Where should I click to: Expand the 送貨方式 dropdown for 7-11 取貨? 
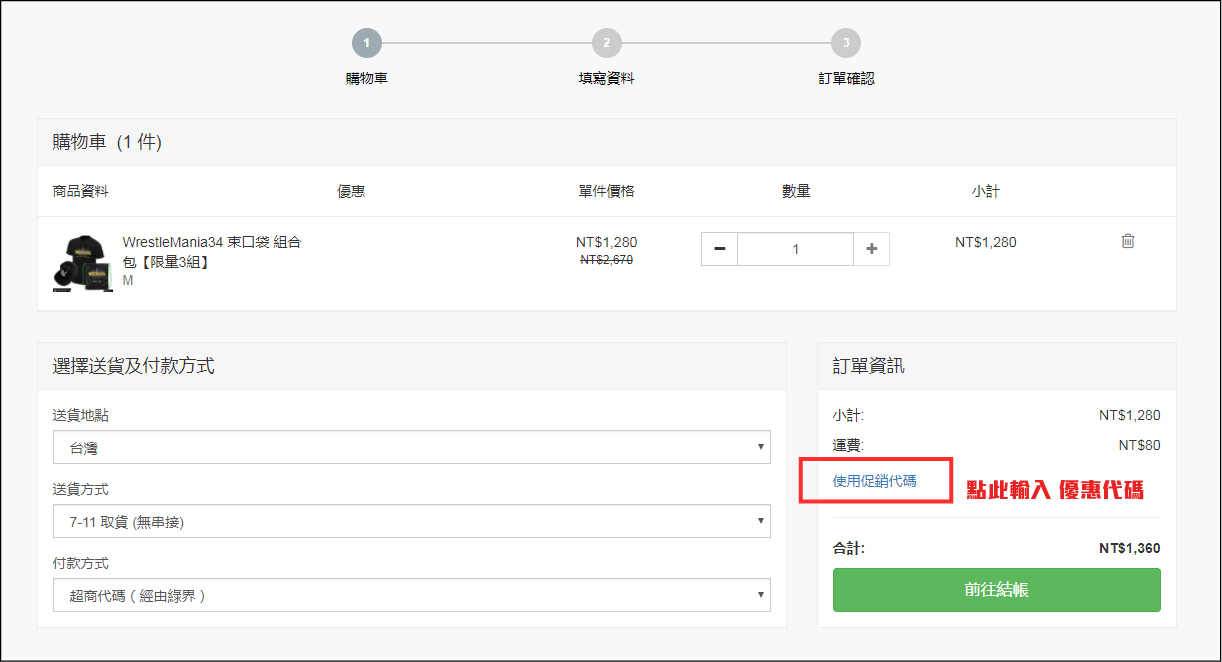click(411, 521)
